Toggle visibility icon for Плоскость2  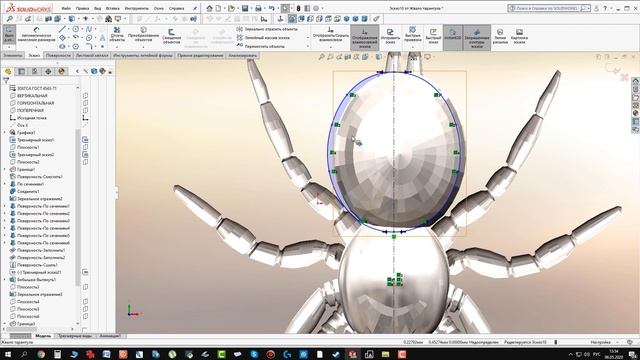click(x=85, y=162)
